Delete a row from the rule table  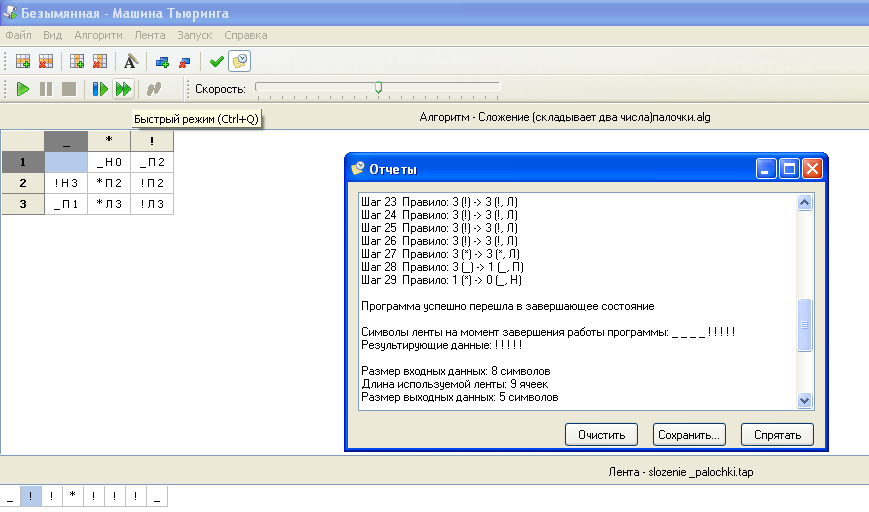(46, 62)
